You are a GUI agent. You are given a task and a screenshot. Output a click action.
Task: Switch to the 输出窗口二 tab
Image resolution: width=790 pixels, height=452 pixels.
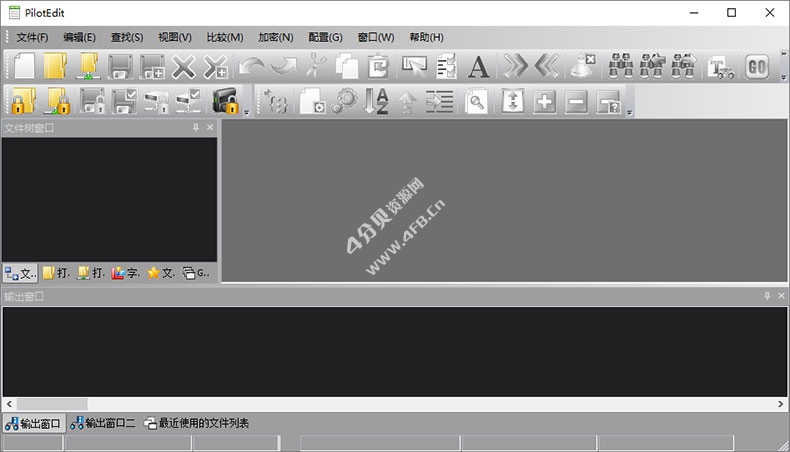tap(103, 423)
